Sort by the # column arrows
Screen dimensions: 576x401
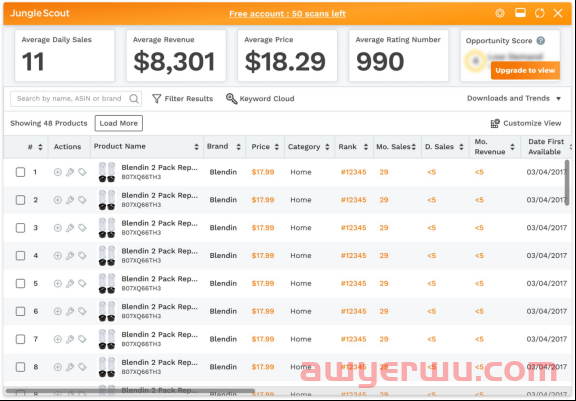coord(40,147)
